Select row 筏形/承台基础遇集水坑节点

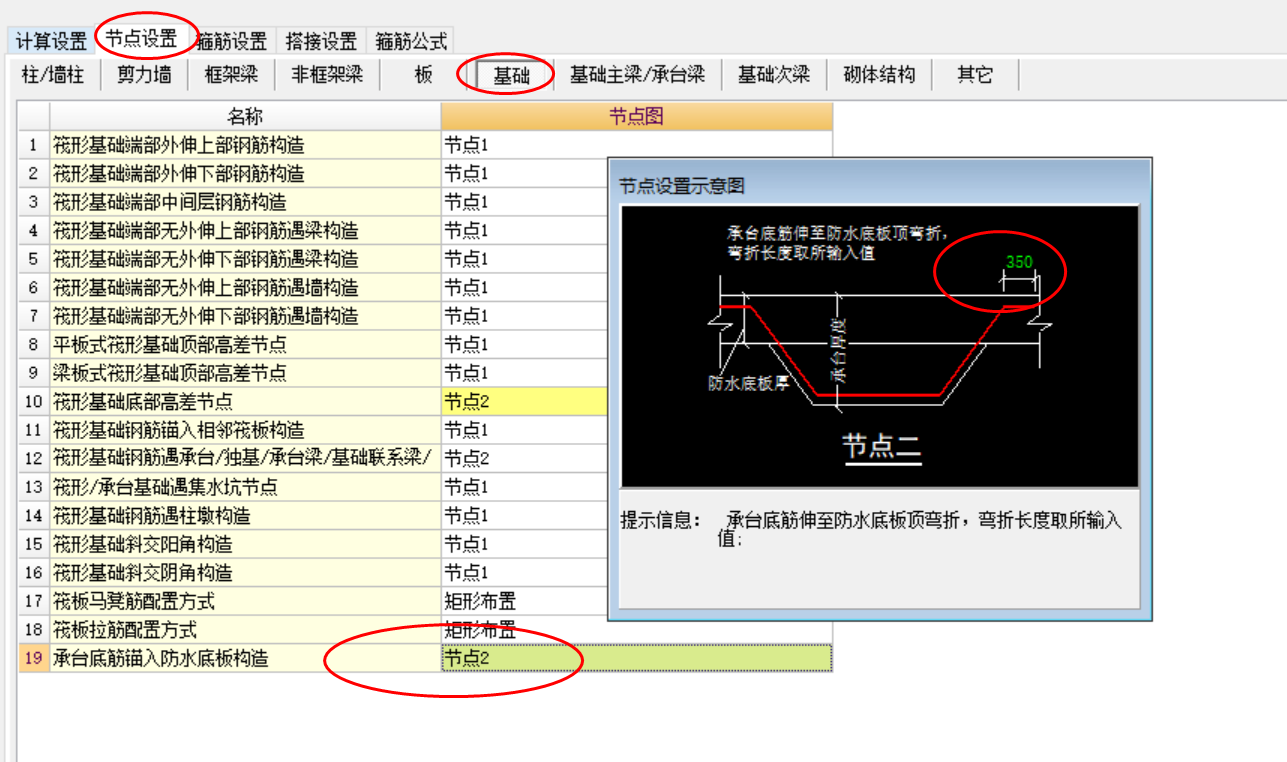pyautogui.click(x=245, y=487)
